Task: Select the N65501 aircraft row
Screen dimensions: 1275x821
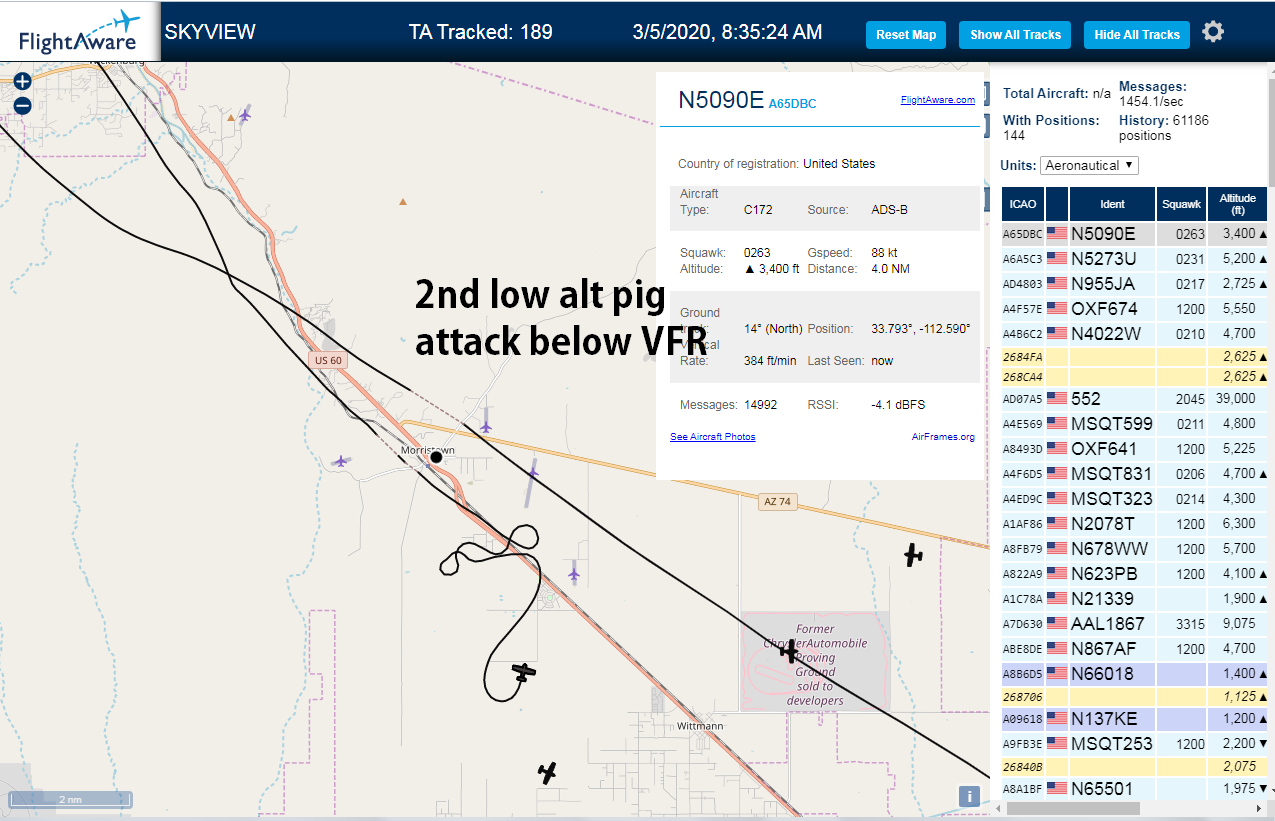Action: tap(1134, 789)
